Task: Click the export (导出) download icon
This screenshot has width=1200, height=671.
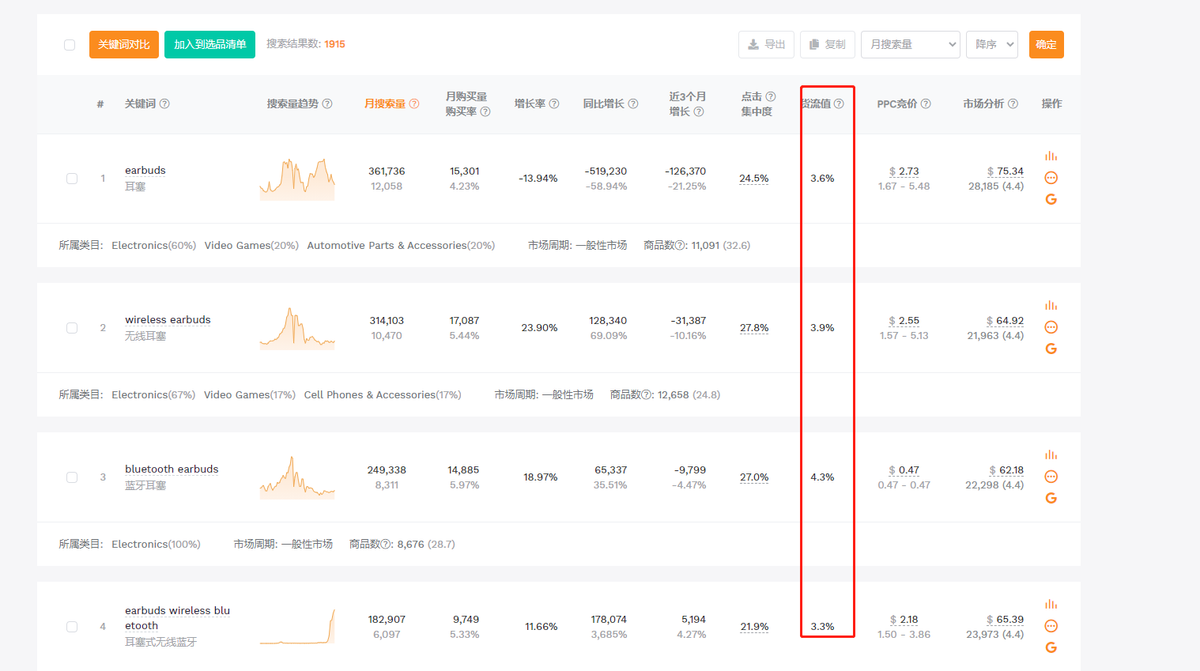Action: pos(766,44)
